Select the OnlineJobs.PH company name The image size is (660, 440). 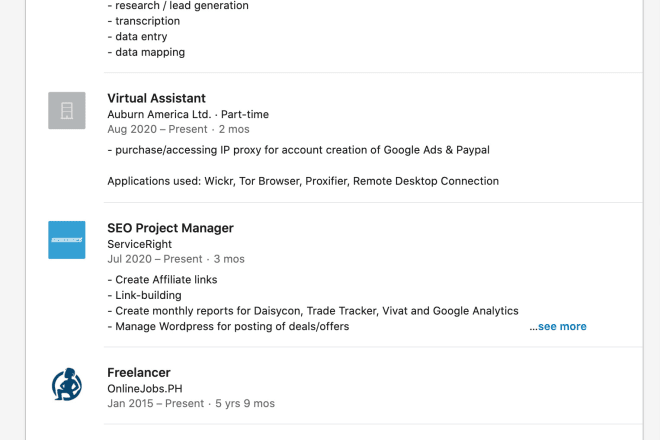tap(145, 389)
